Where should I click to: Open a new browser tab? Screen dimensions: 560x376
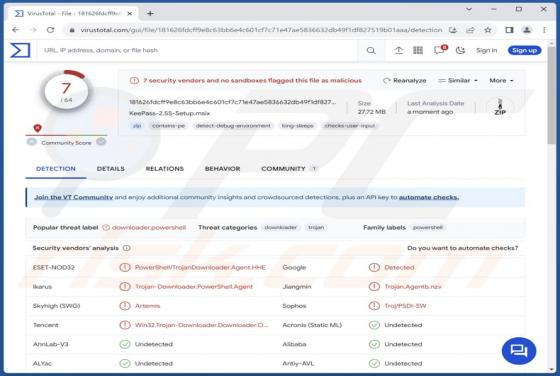(150, 14)
